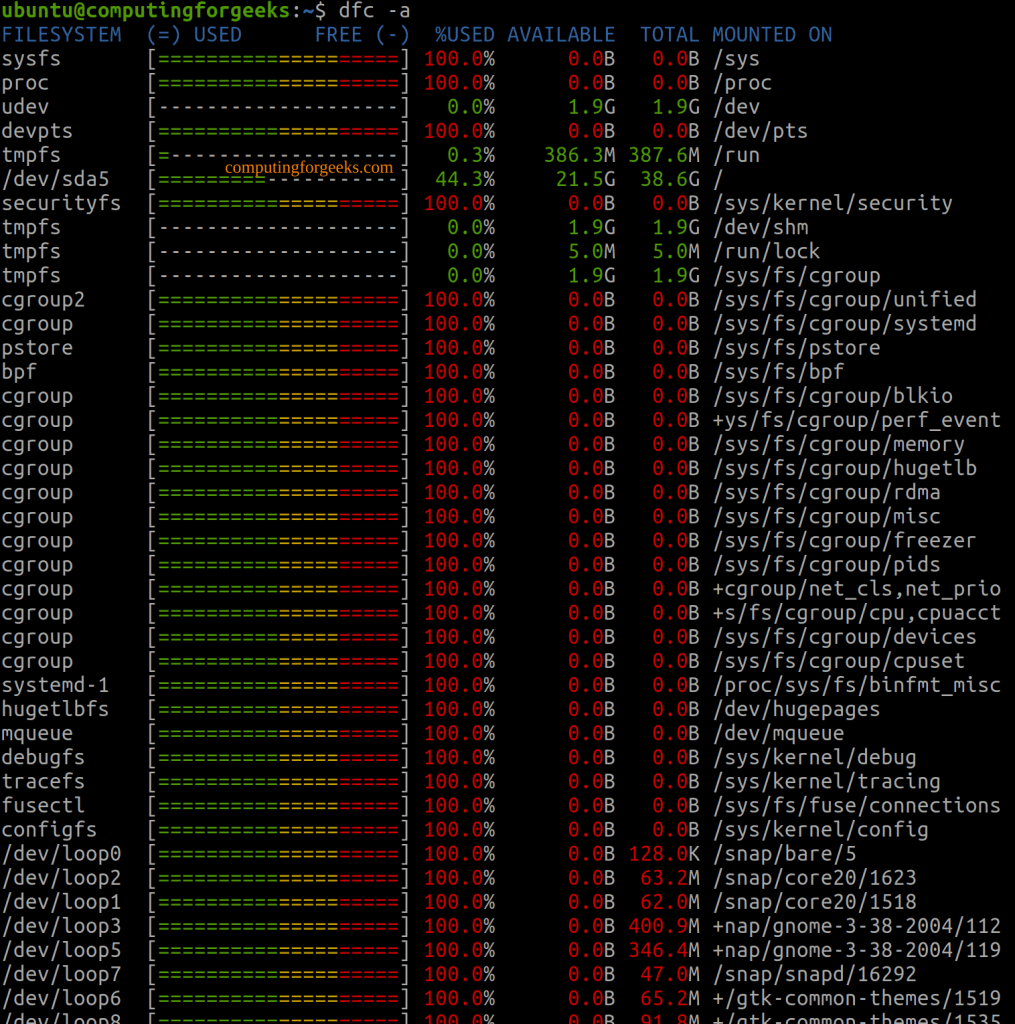Screen dimensions: 1015x1024
Task: Click the 38.6G total value
Action: (x=669, y=179)
